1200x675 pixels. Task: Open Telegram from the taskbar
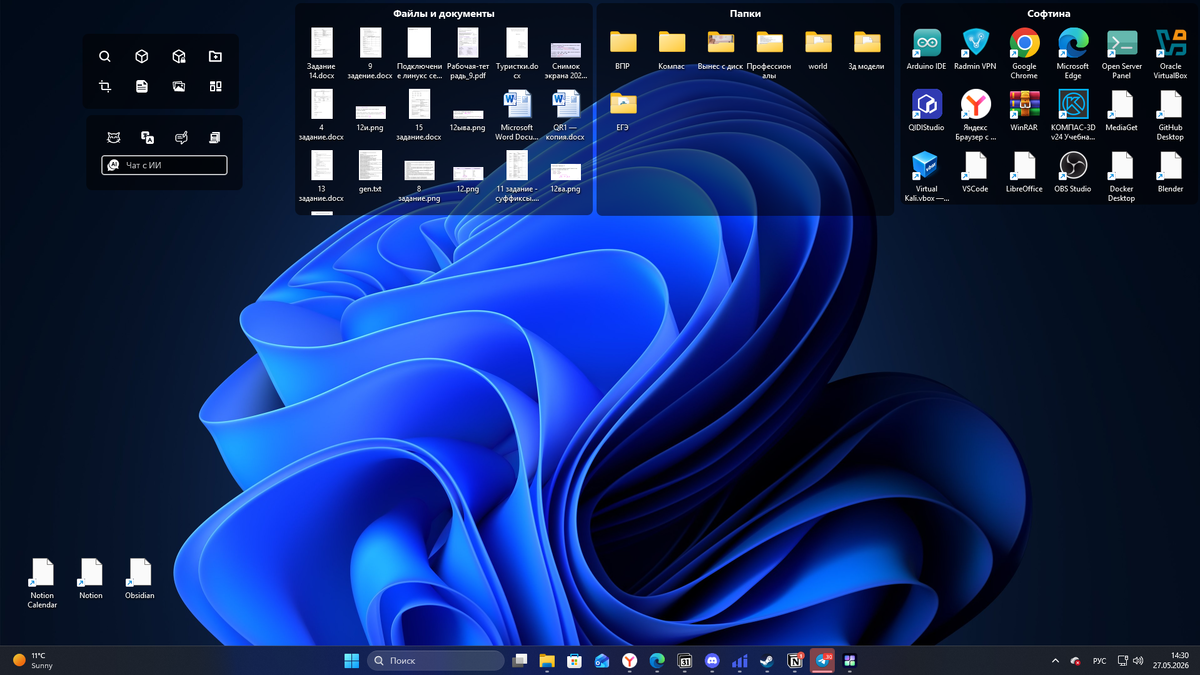pyautogui.click(x=822, y=661)
